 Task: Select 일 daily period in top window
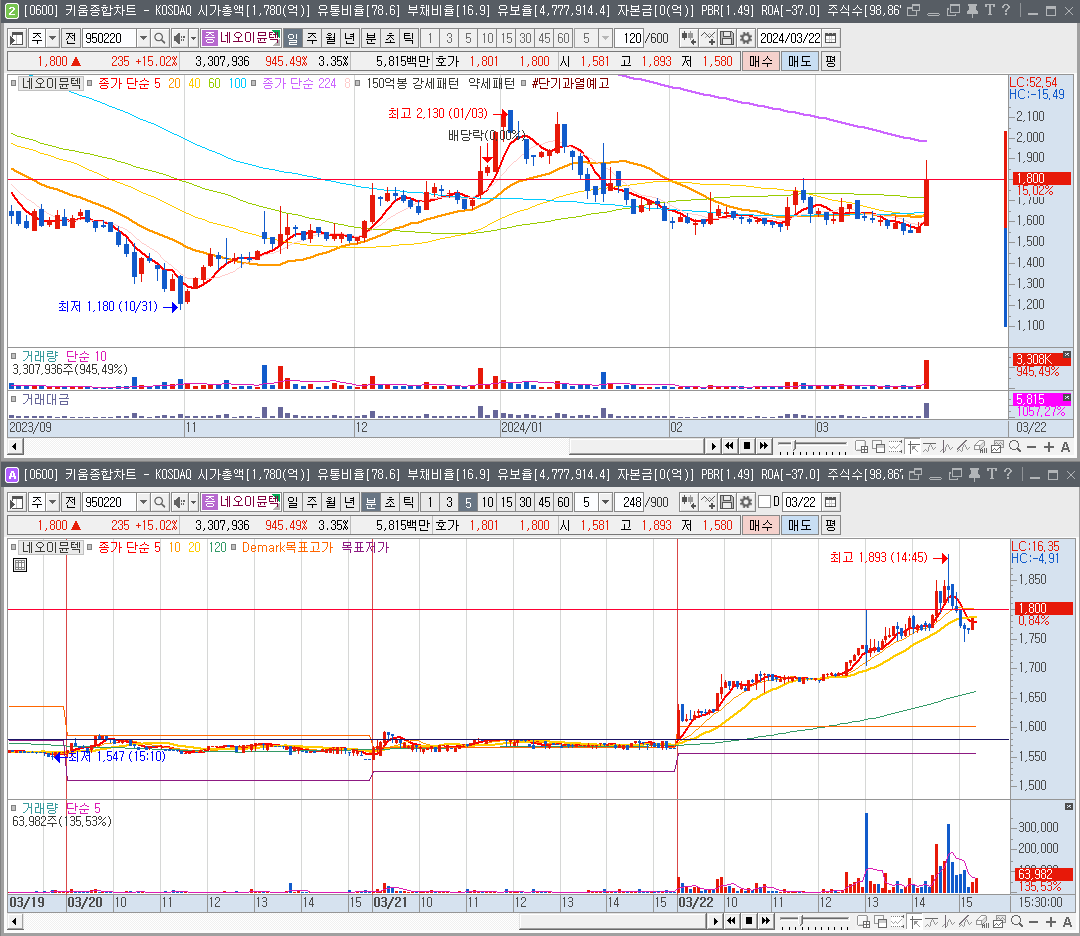tap(293, 39)
